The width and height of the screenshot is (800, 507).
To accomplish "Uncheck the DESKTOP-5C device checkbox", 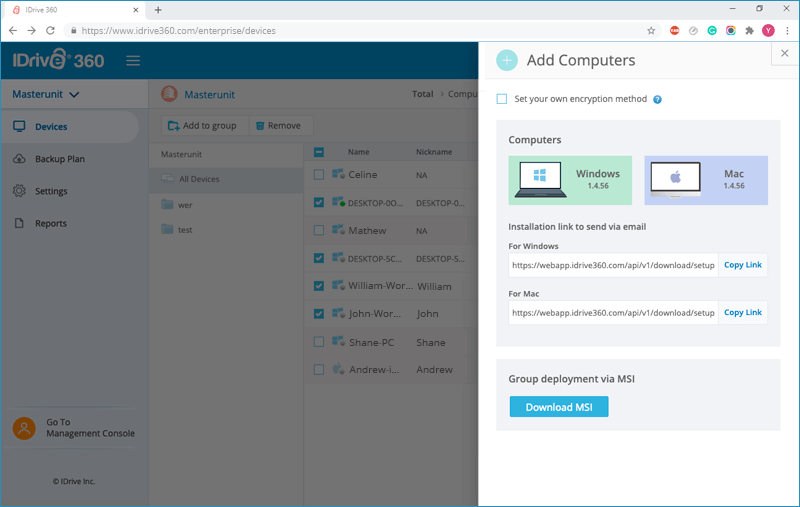I will (x=319, y=258).
